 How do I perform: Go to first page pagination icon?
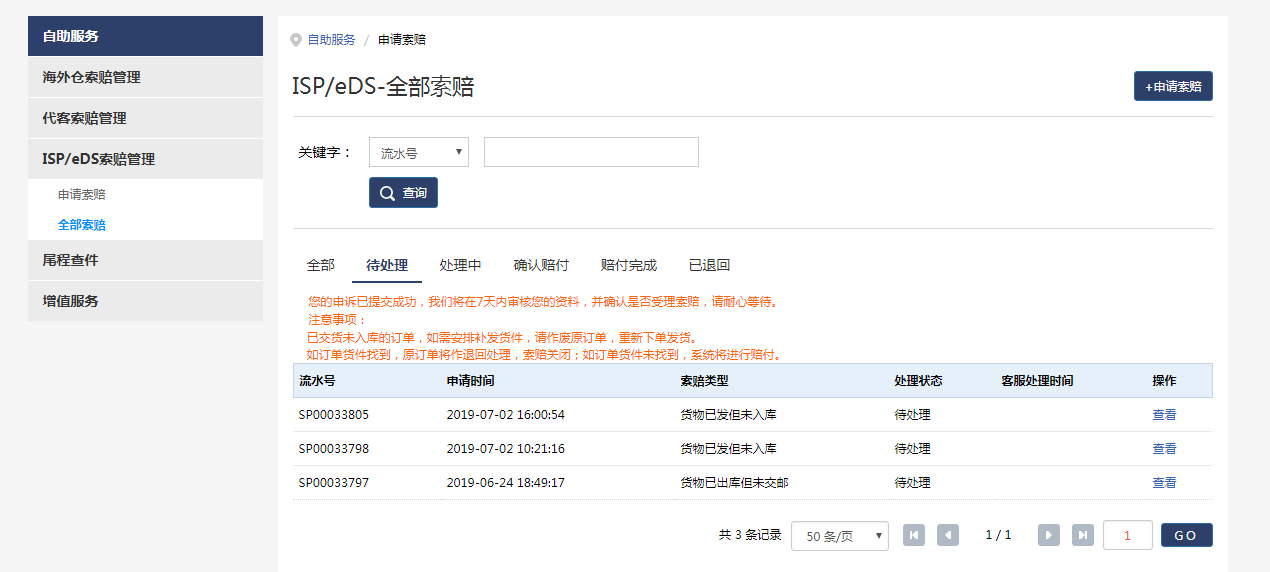(914, 535)
